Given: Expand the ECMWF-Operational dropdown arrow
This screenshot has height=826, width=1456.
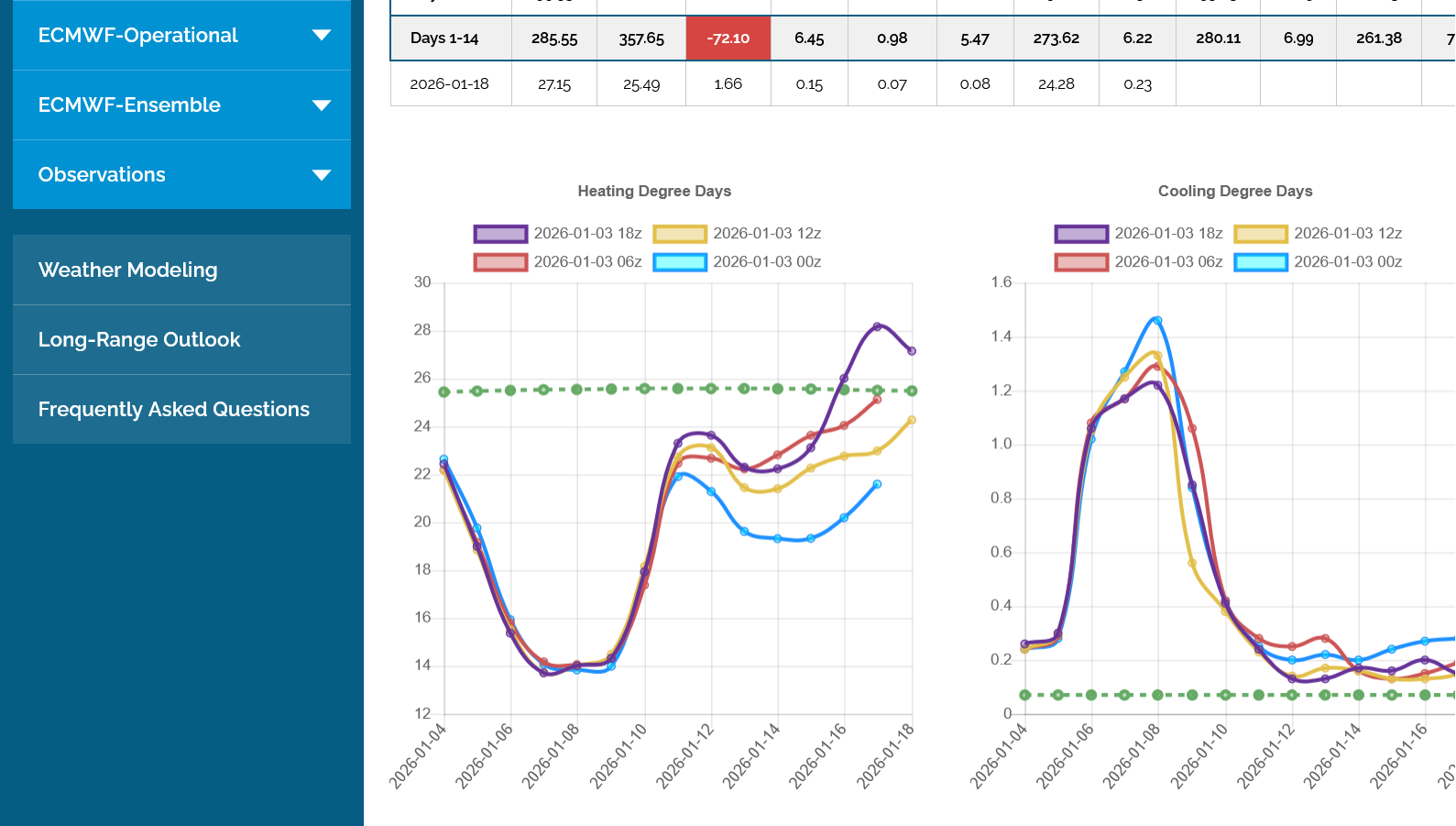Looking at the screenshot, I should click(321, 36).
